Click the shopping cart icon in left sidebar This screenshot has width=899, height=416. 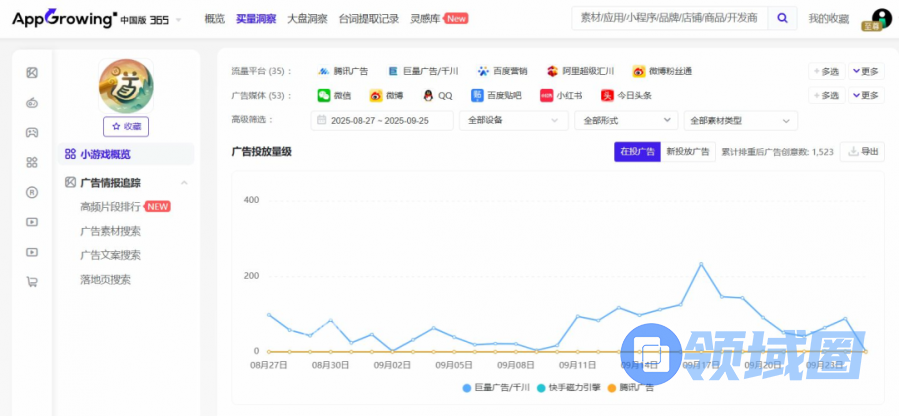(x=32, y=282)
